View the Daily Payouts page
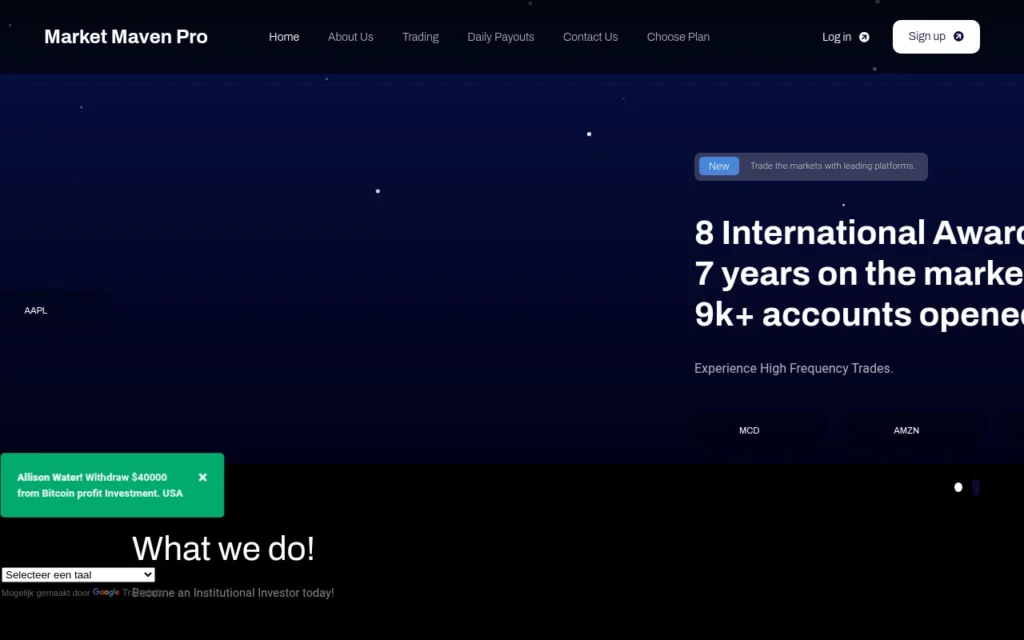This screenshot has height=640, width=1024. (x=500, y=37)
